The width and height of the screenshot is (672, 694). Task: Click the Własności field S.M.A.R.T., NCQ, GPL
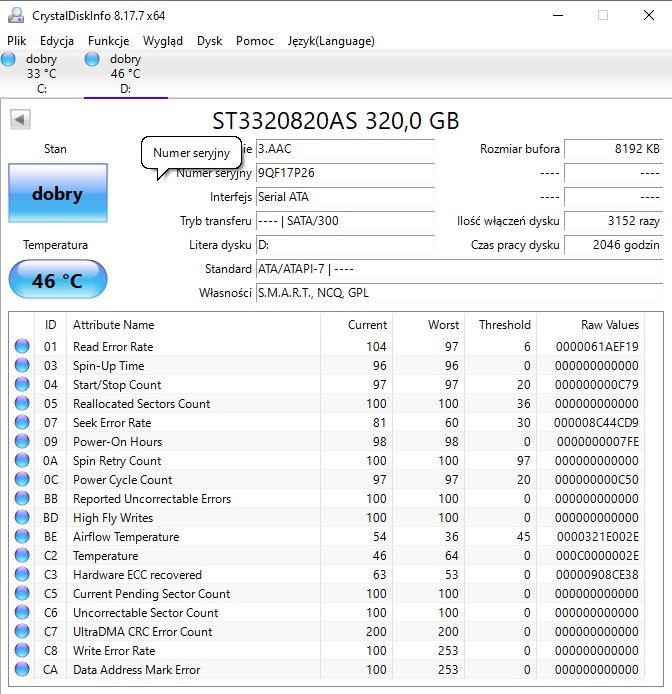[x=460, y=293]
